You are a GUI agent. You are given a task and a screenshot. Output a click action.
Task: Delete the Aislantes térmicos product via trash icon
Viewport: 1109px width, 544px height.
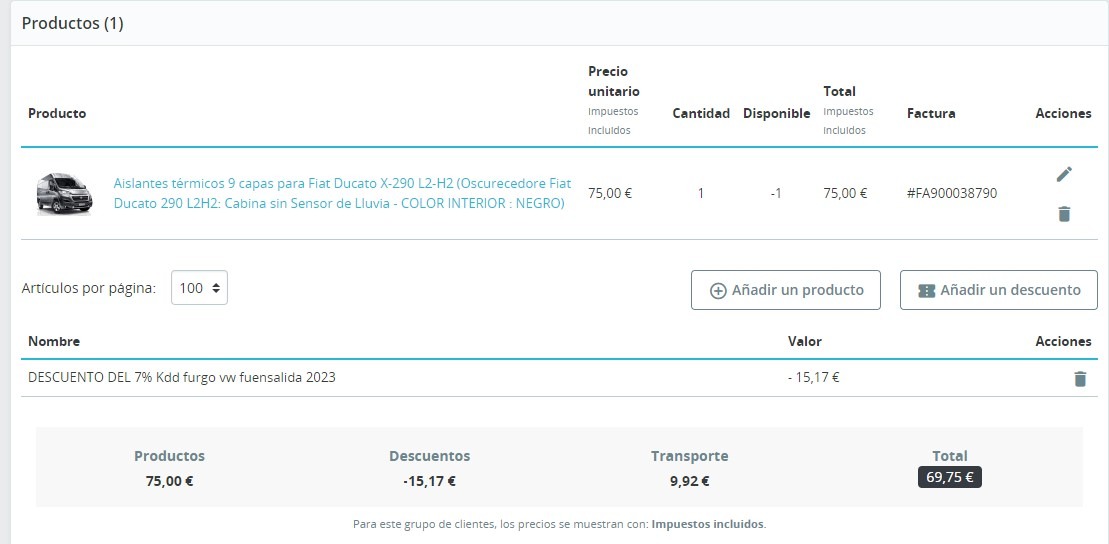click(x=1064, y=214)
